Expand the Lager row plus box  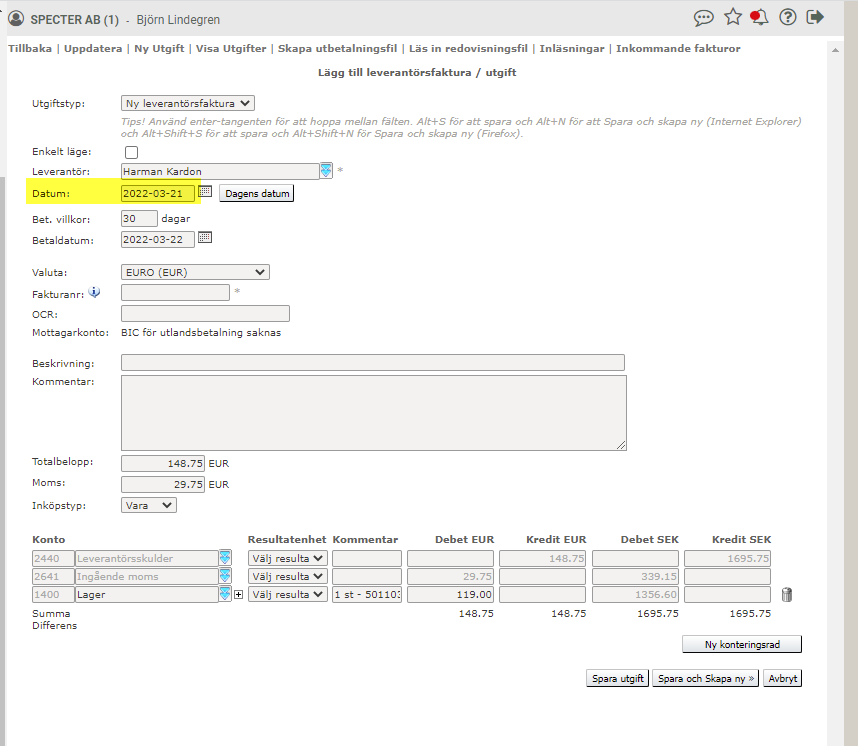coord(238,595)
